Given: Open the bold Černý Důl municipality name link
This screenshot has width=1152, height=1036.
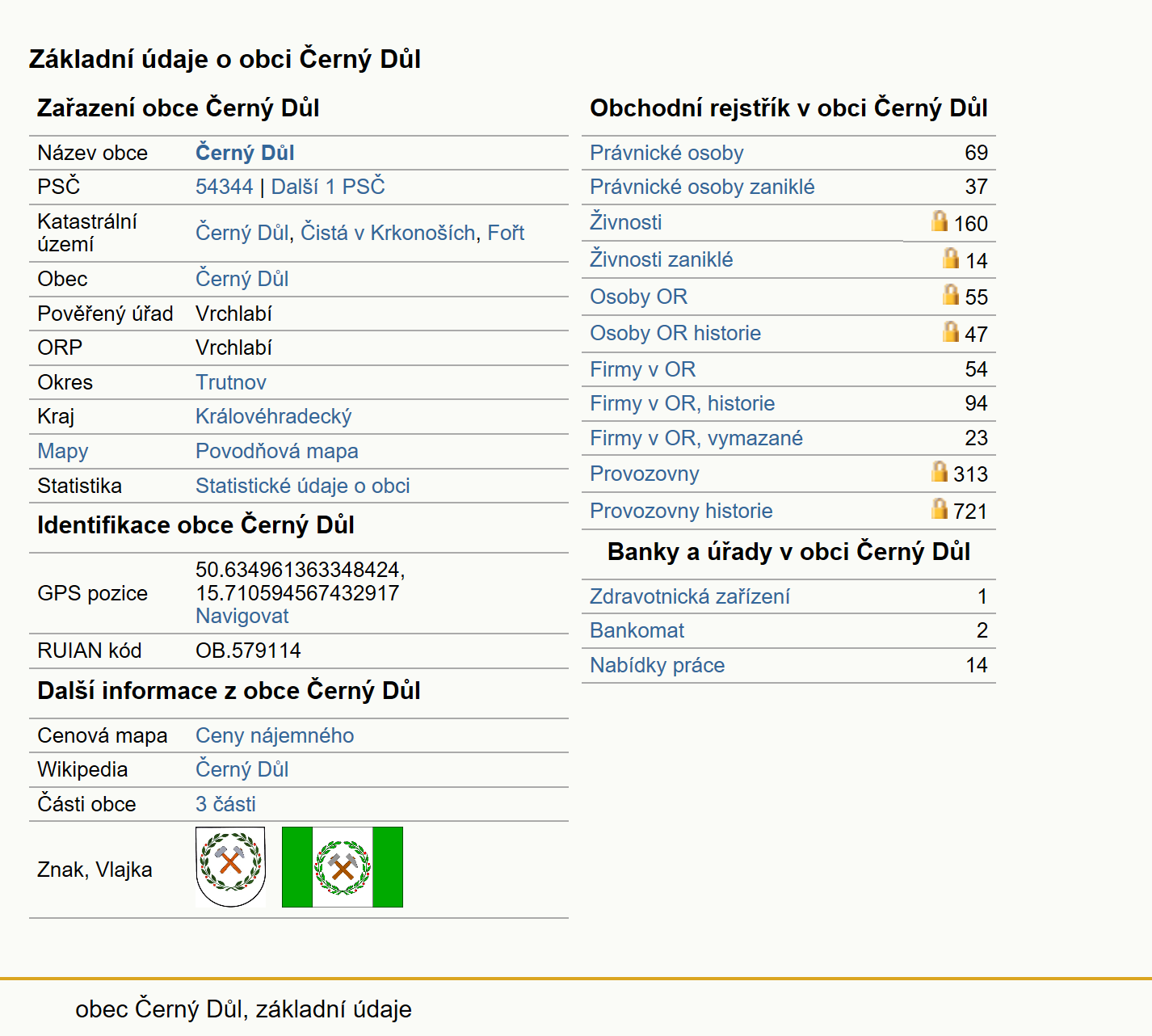Looking at the screenshot, I should pyautogui.click(x=245, y=153).
